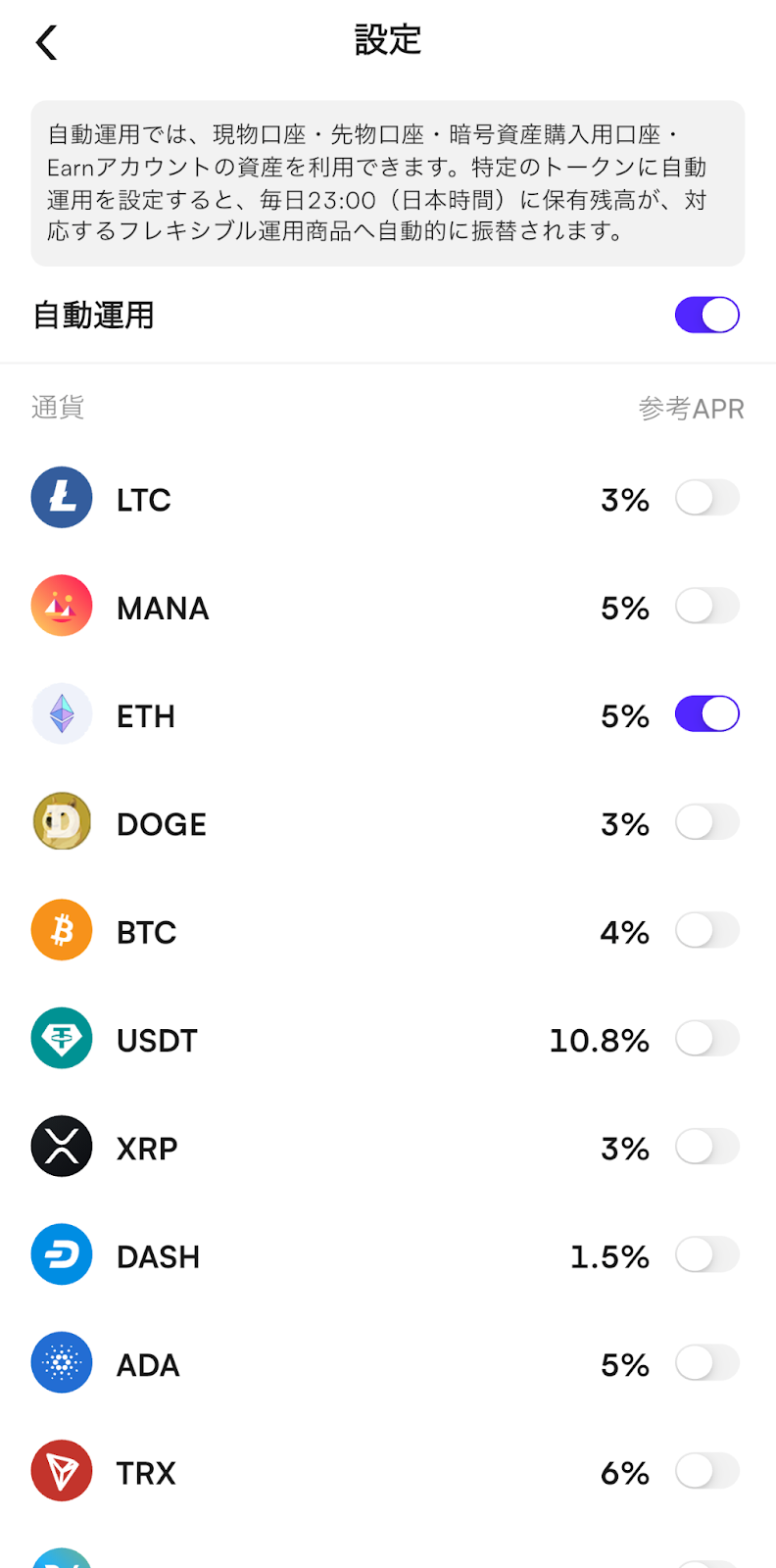Tap the XRP coin icon
Viewport: 776px width, 1568px height.
click(x=62, y=1147)
